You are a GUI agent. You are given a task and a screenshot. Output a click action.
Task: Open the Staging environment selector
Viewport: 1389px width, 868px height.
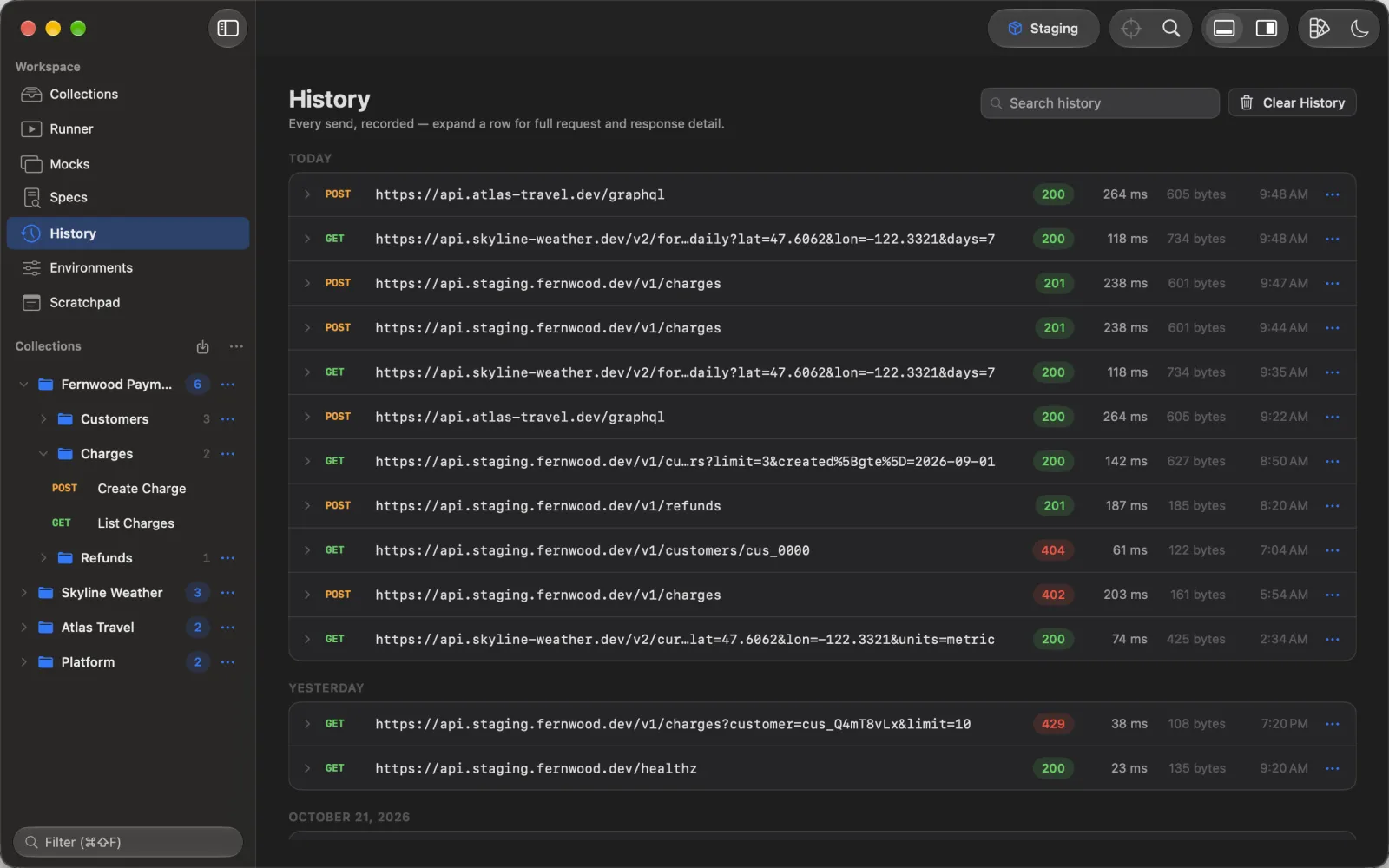1043,29
